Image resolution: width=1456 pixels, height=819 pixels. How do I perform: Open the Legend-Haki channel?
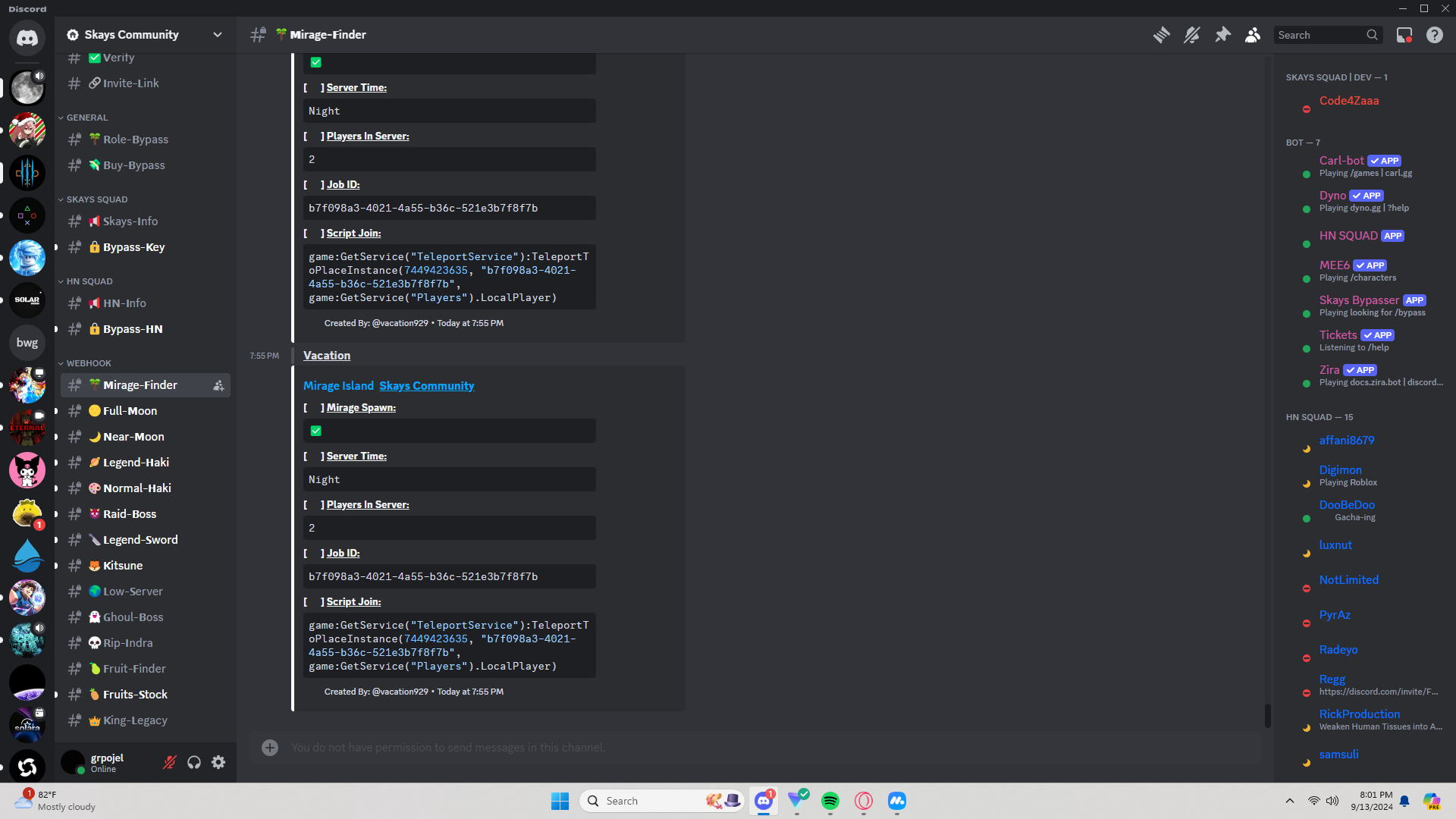(146, 463)
